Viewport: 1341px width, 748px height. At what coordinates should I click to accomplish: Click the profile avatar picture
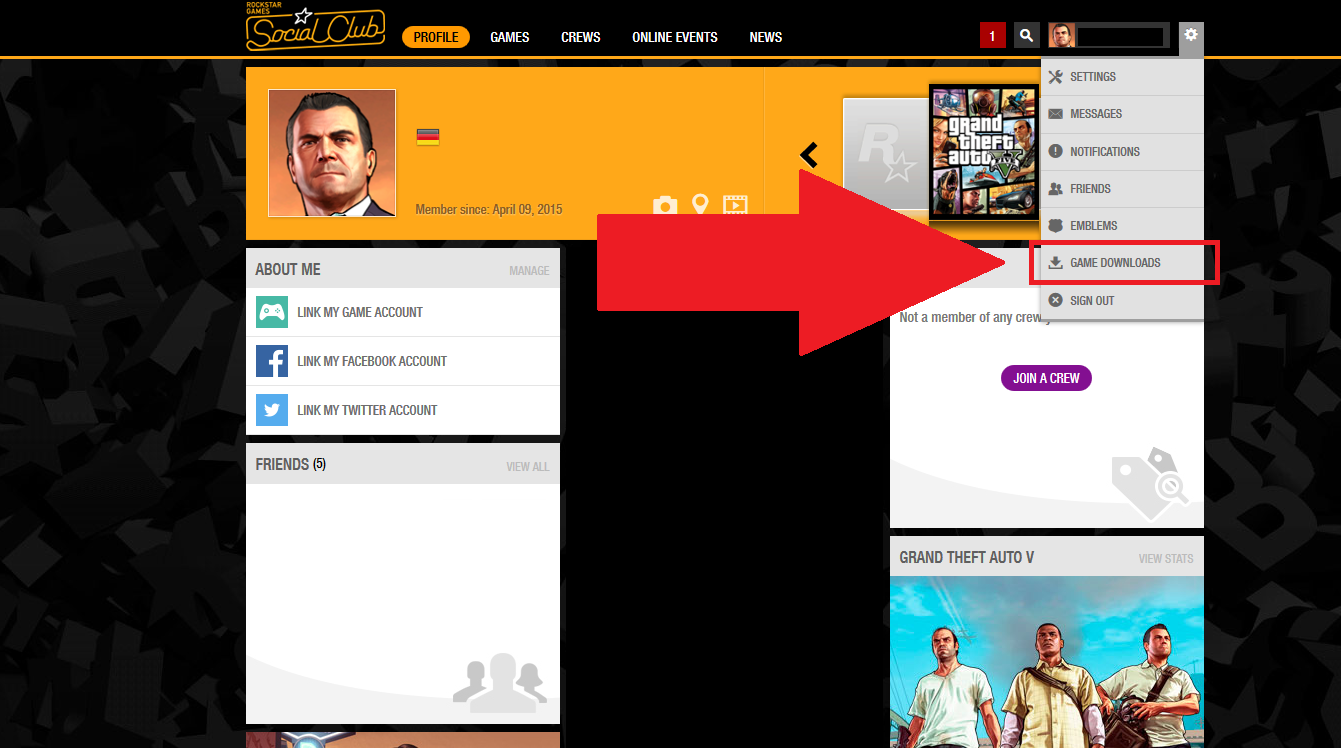point(332,153)
